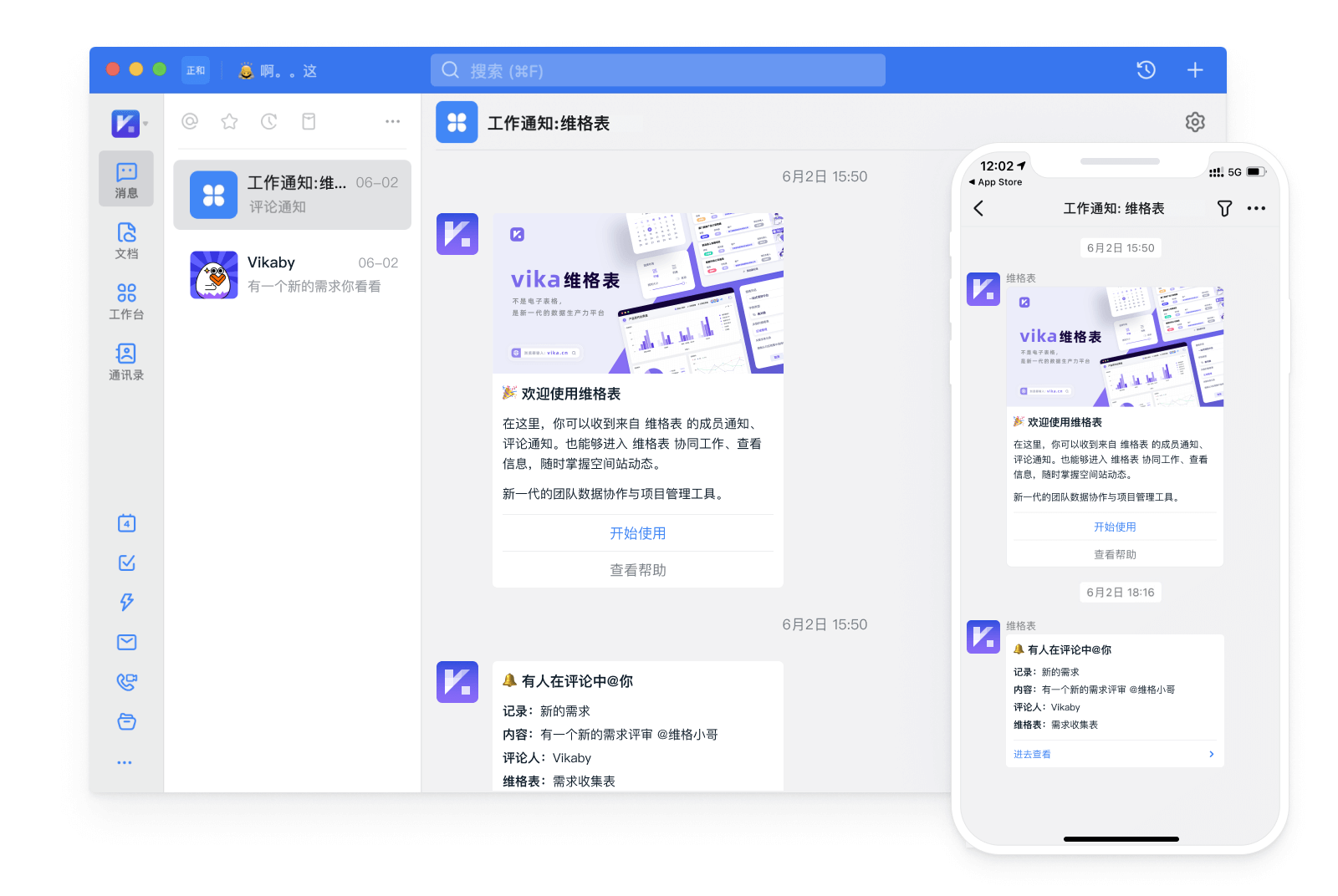
Task: Tap 开始使用 on the phone card
Action: point(1115,527)
